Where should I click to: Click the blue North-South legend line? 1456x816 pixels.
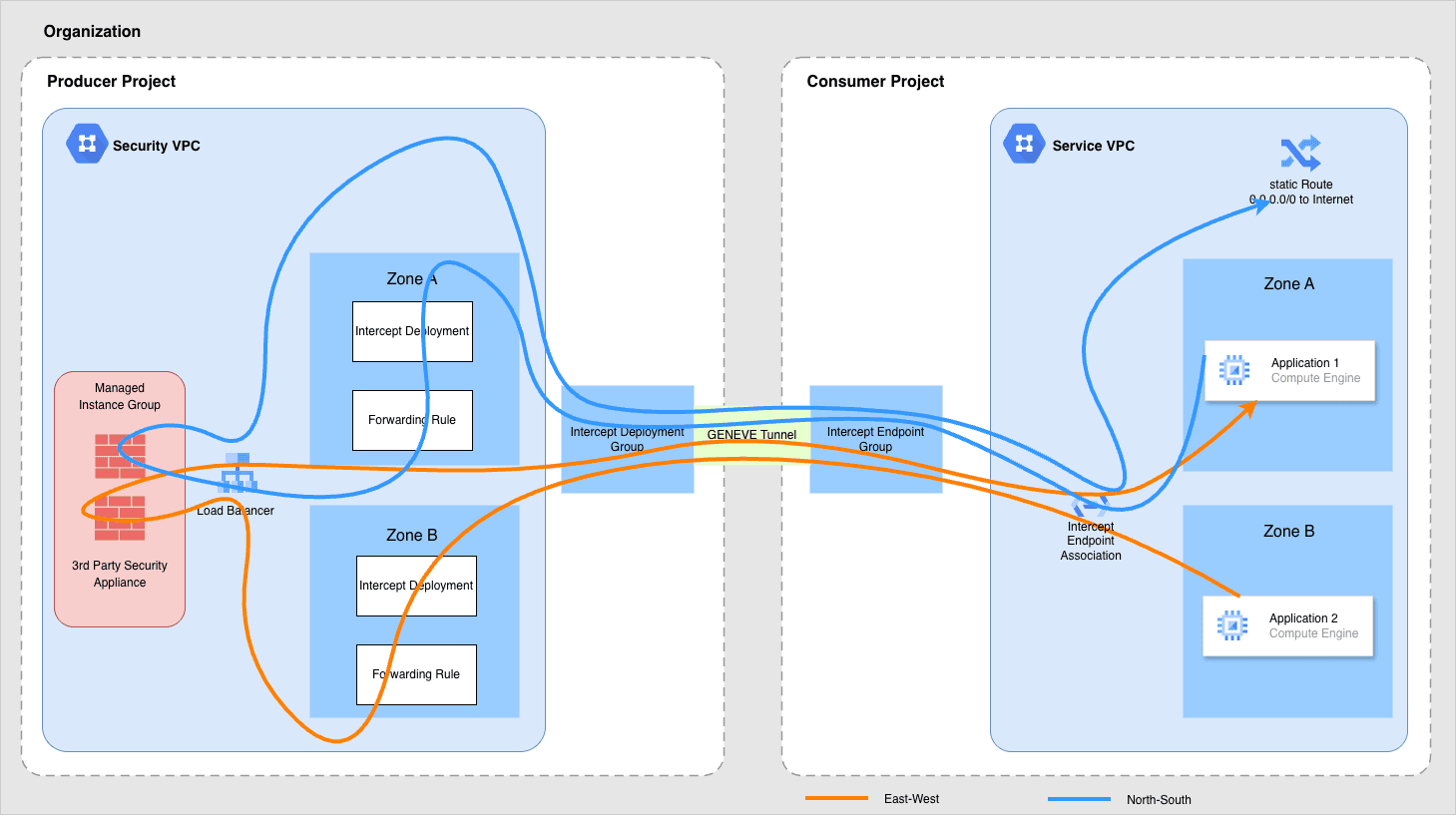(x=1079, y=799)
